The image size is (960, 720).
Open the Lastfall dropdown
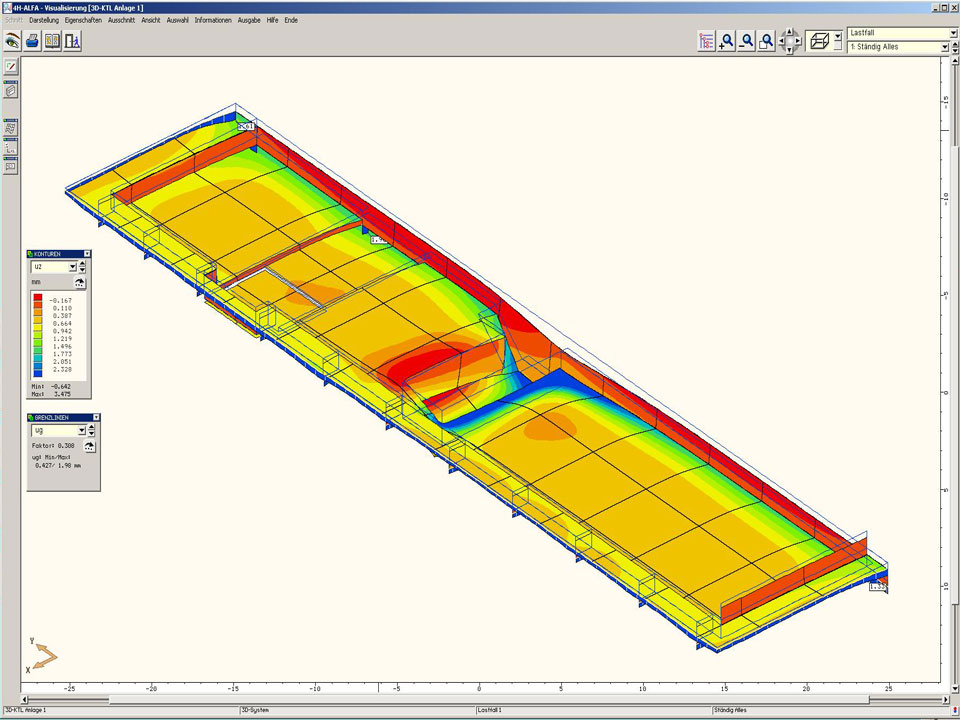(x=943, y=33)
